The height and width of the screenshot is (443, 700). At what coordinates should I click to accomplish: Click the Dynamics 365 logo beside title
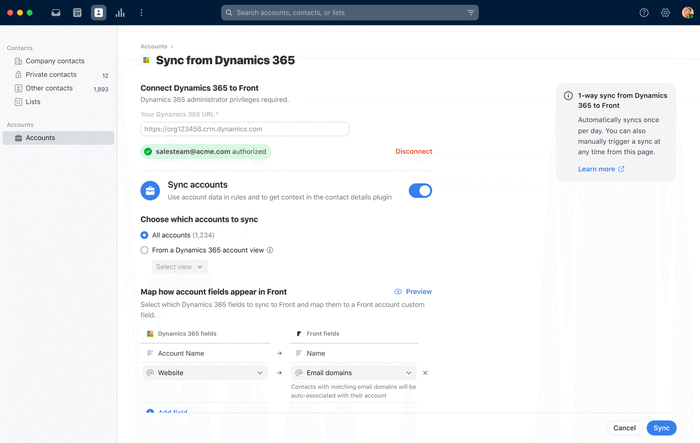(146, 60)
